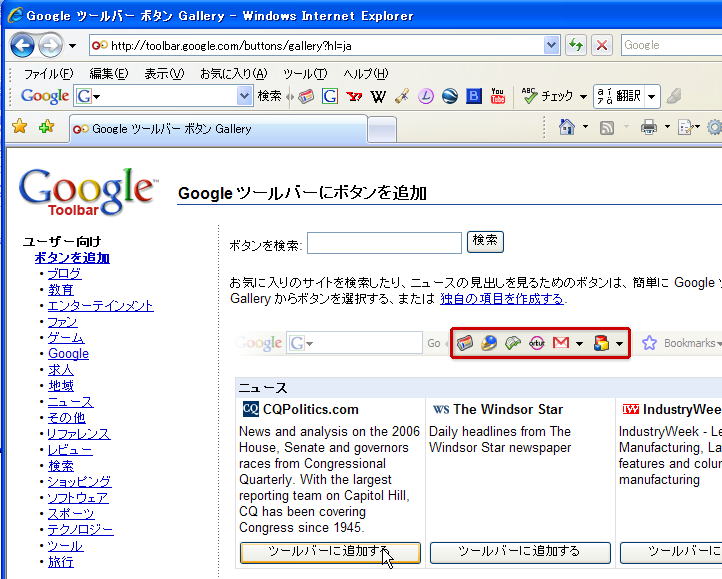Click the highlighter pen toolbar icon
This screenshot has width=722, height=579.
(402, 96)
